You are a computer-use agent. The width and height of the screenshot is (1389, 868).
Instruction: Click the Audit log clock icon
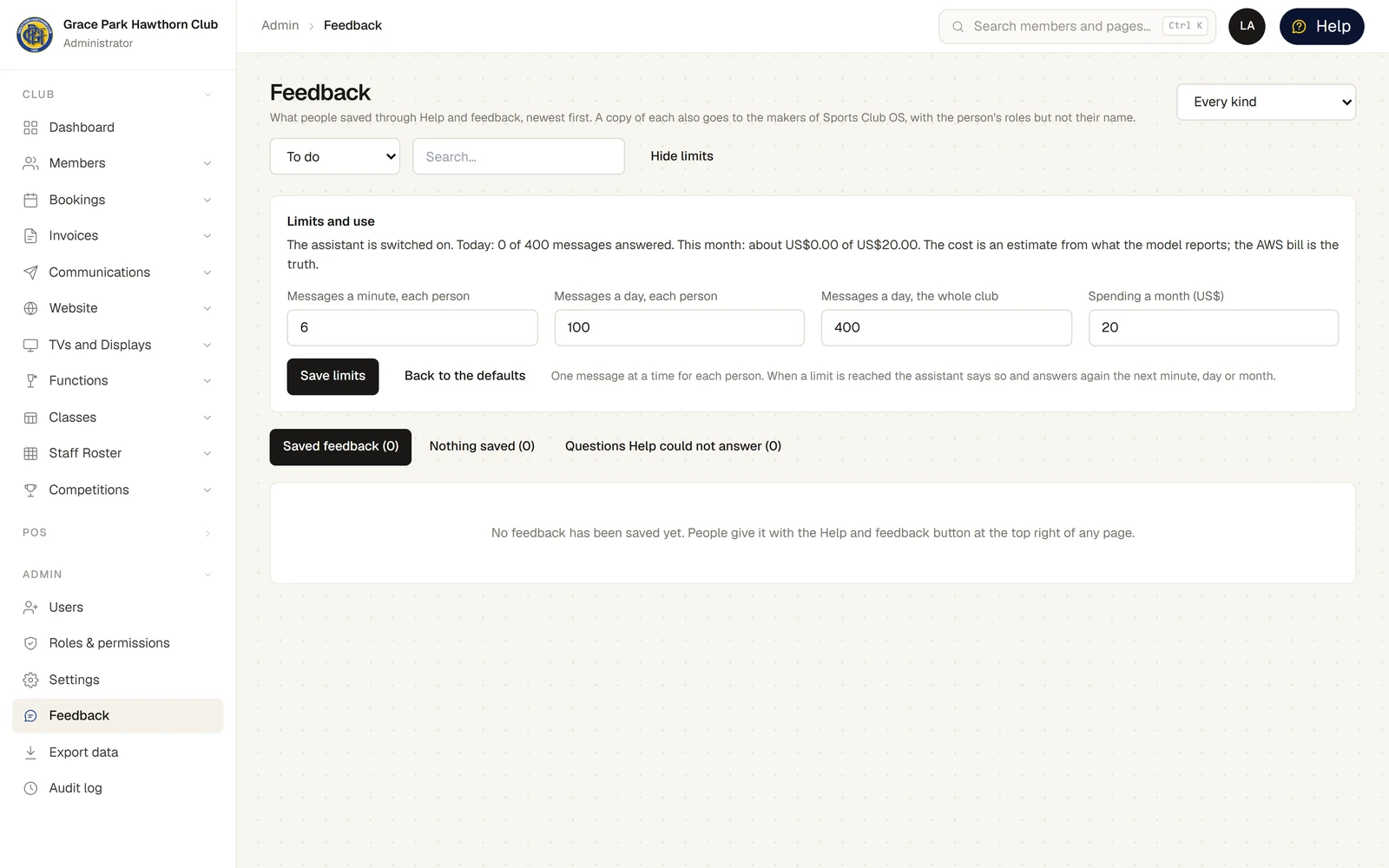pos(30,788)
